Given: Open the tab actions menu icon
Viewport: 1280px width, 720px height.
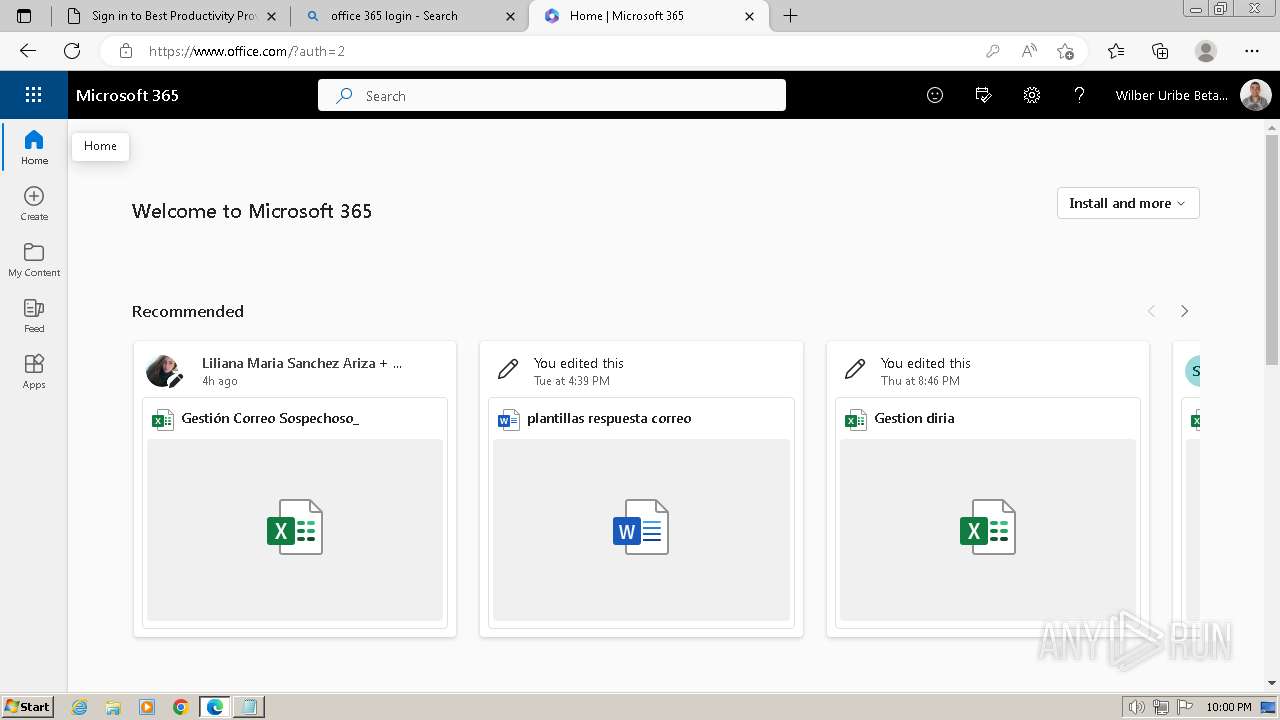Looking at the screenshot, I should [x=24, y=15].
